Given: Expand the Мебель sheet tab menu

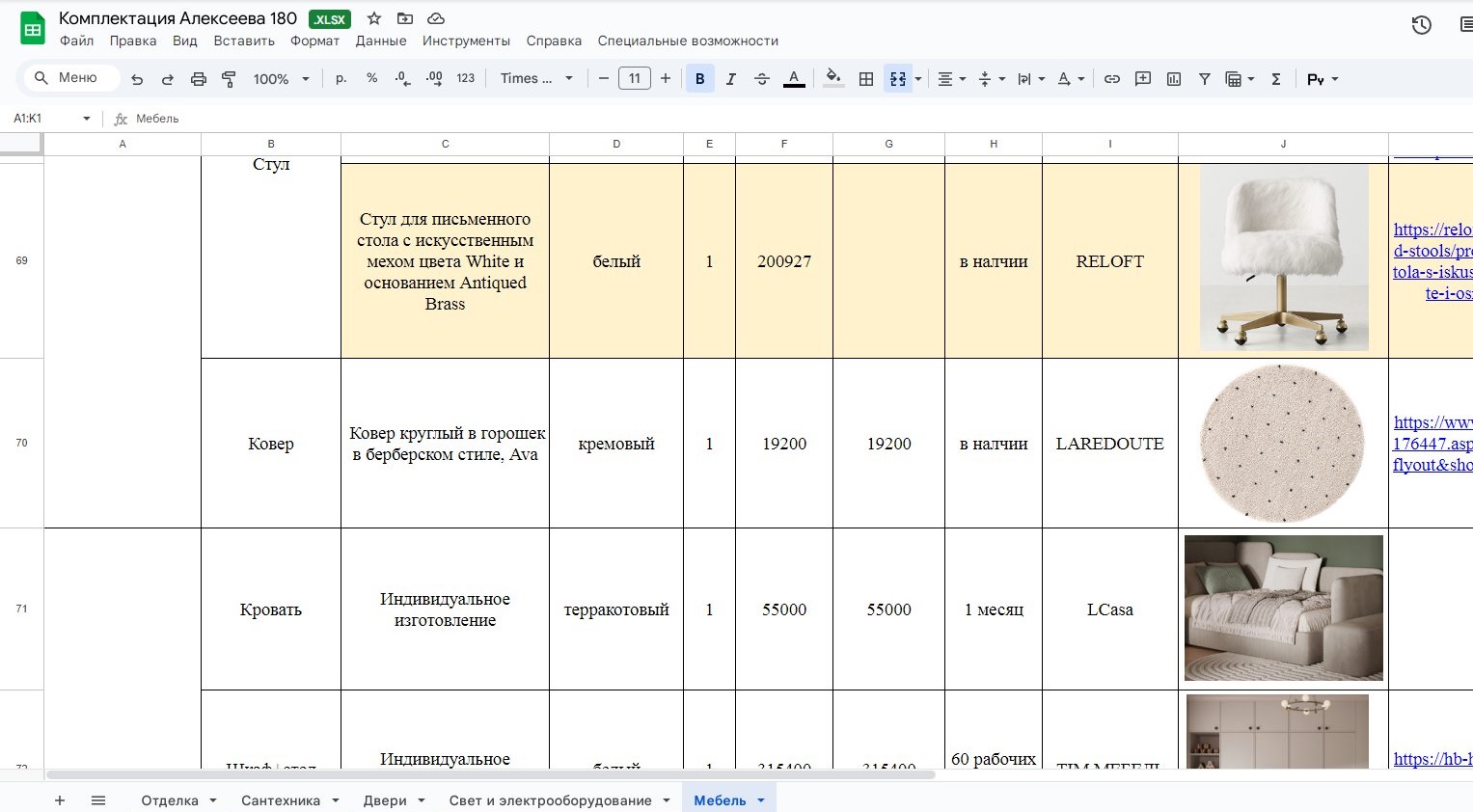Looking at the screenshot, I should [x=761, y=799].
